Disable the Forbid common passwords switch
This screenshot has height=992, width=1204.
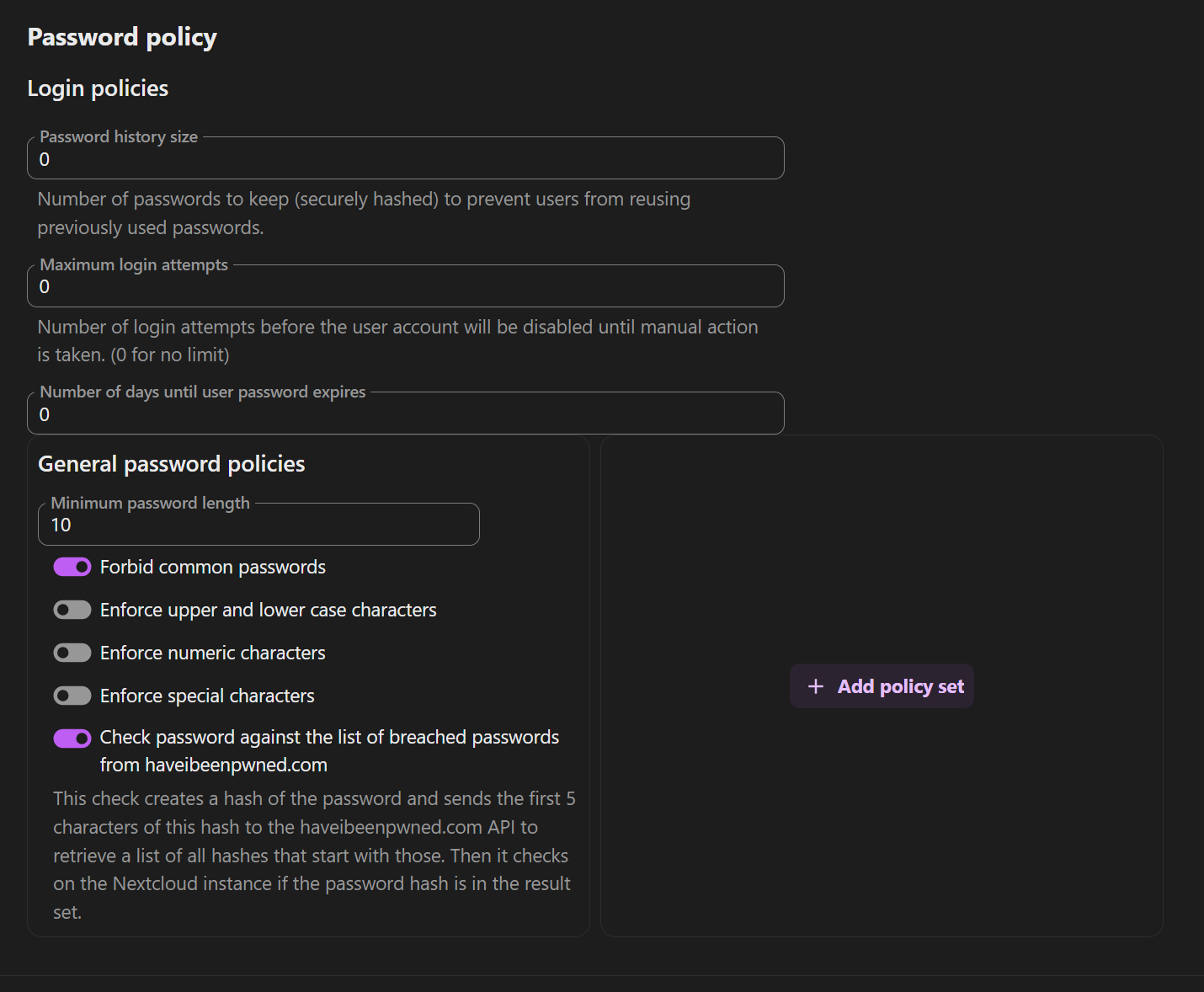(72, 567)
